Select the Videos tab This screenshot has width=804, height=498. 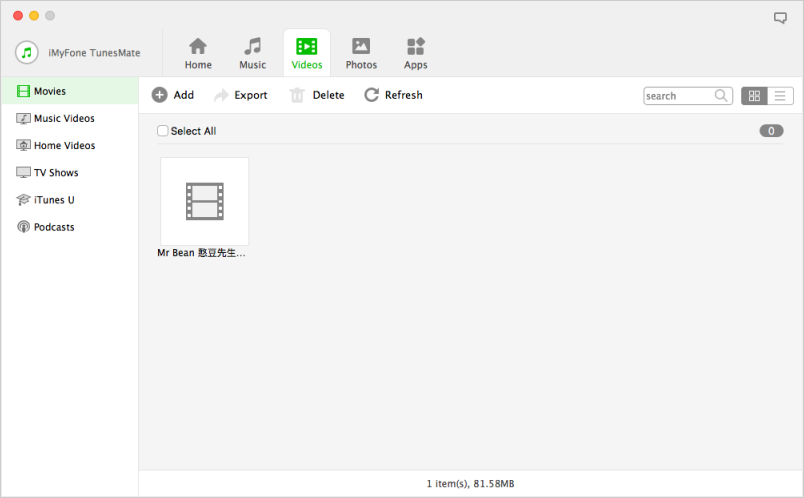(307, 53)
